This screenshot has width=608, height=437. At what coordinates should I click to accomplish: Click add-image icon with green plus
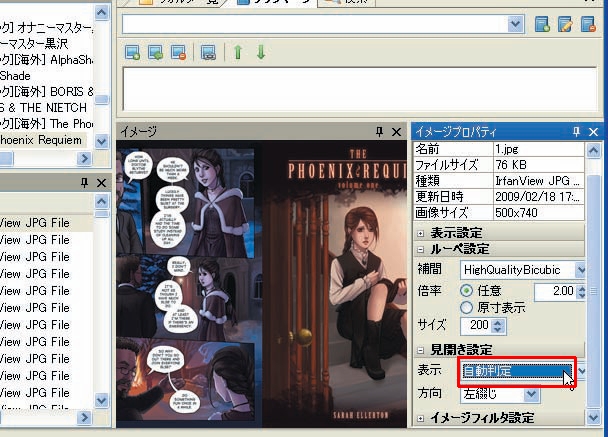(133, 52)
